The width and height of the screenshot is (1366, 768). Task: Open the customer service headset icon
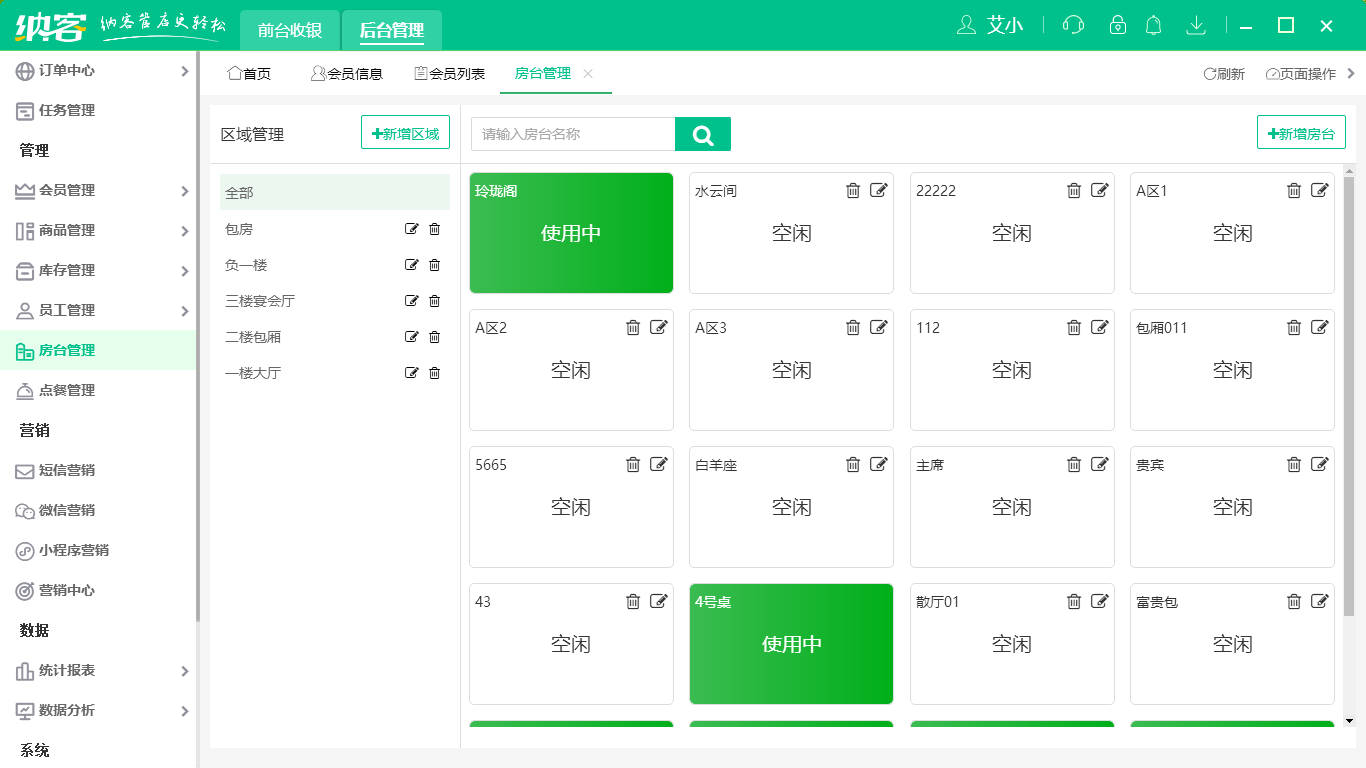pyautogui.click(x=1073, y=25)
